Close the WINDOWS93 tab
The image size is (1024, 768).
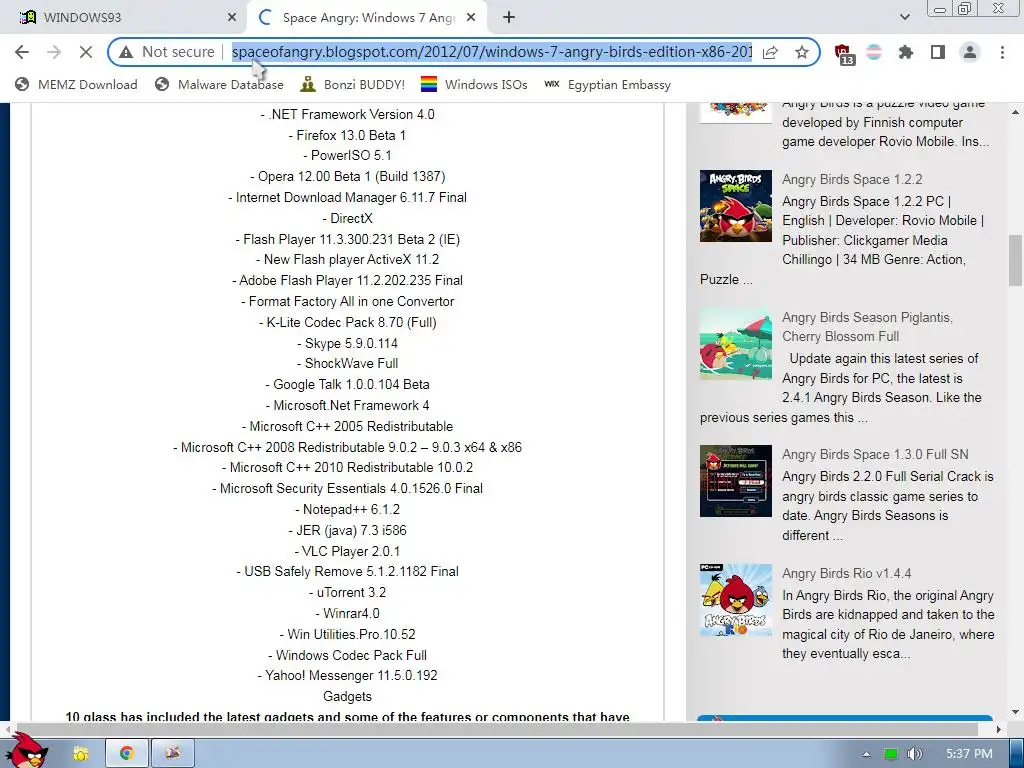232,18
